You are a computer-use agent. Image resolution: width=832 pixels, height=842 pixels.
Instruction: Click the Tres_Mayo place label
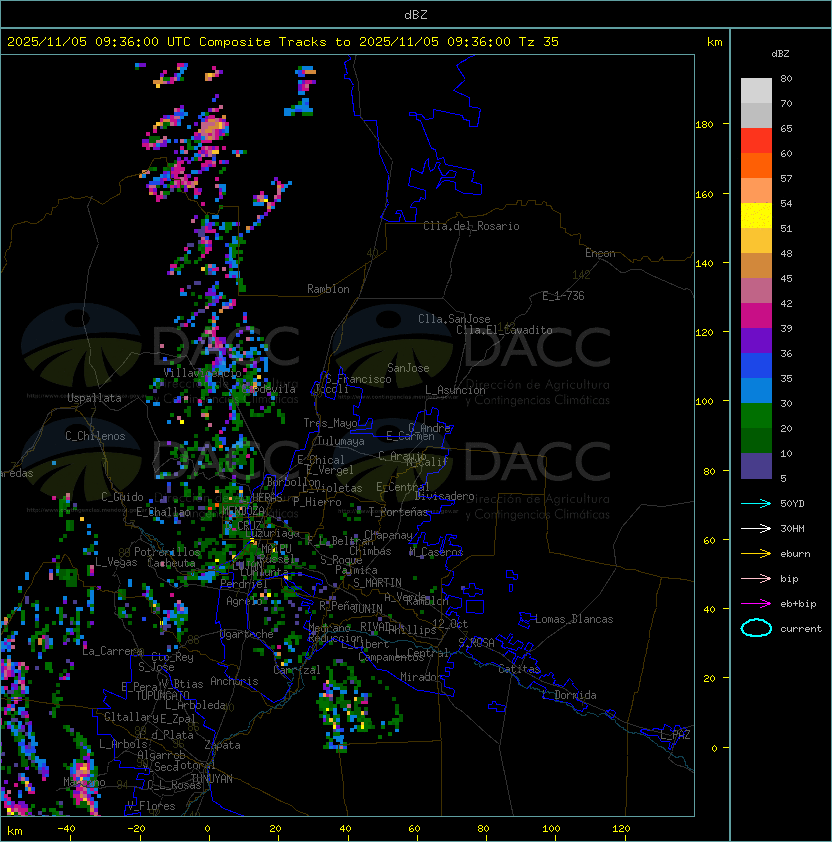pyautogui.click(x=330, y=423)
